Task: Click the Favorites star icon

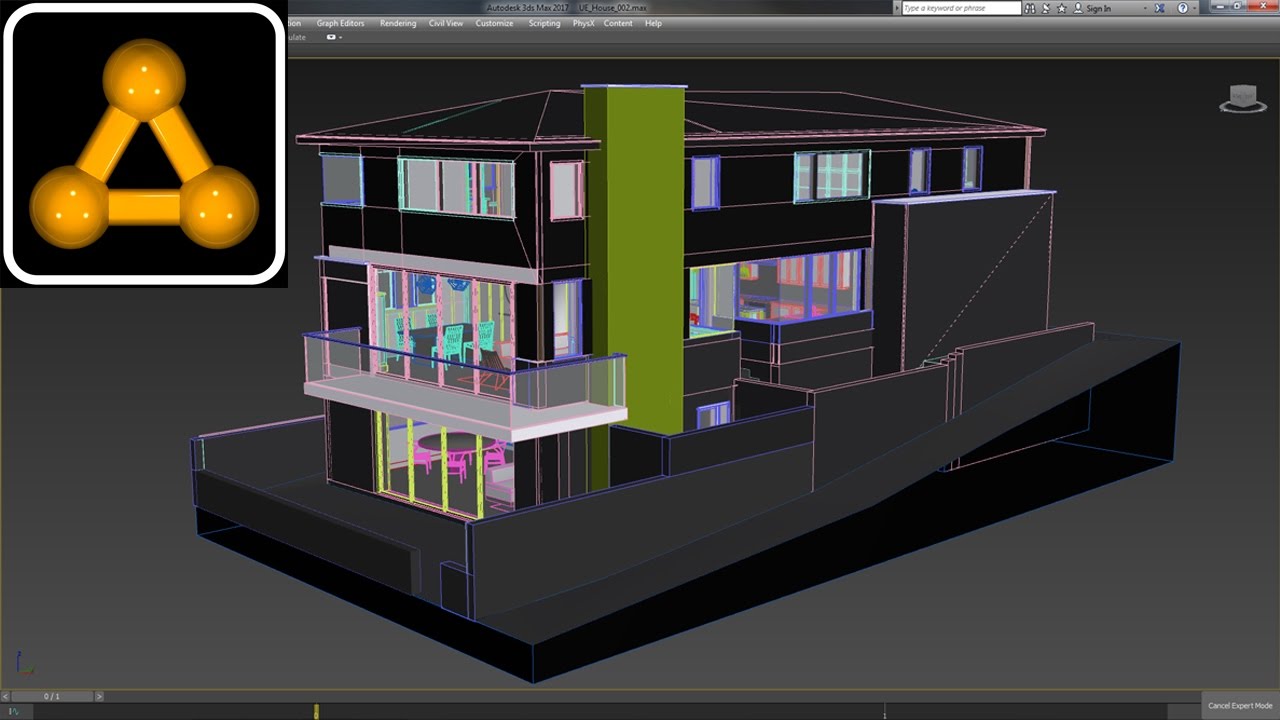Action: (1062, 8)
